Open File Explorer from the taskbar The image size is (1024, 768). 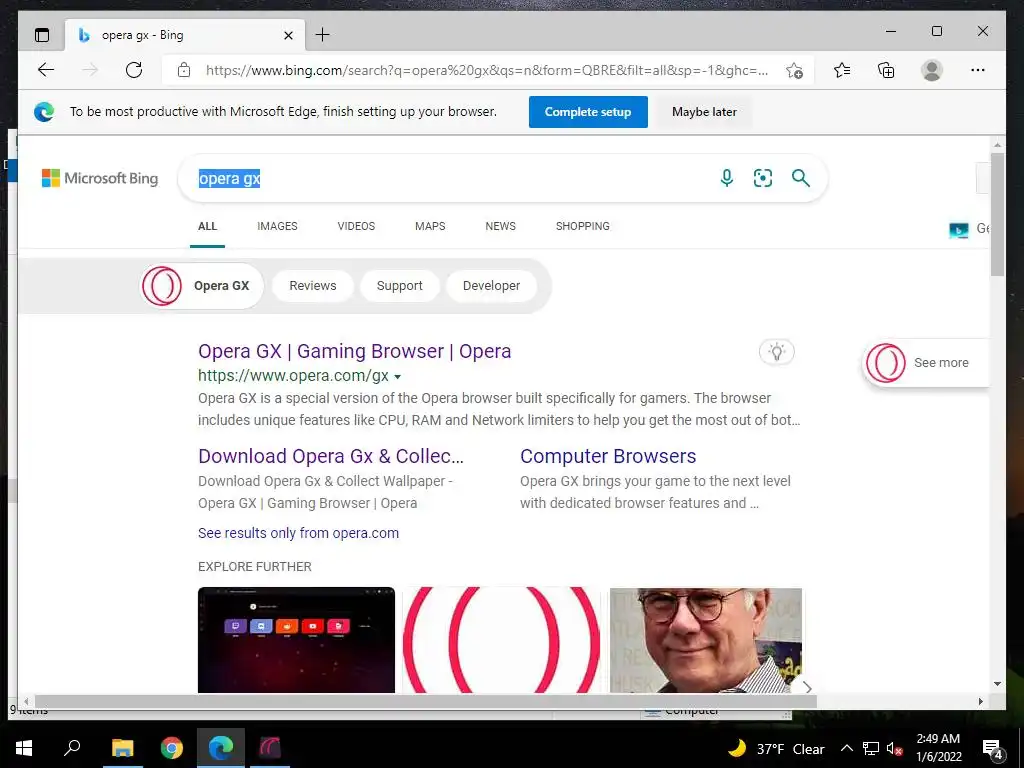click(x=122, y=748)
